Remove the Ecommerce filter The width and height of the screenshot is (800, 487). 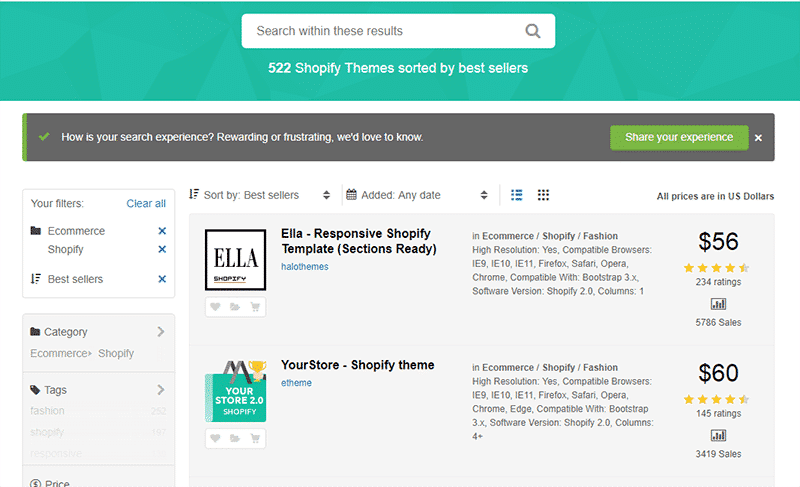(x=162, y=231)
